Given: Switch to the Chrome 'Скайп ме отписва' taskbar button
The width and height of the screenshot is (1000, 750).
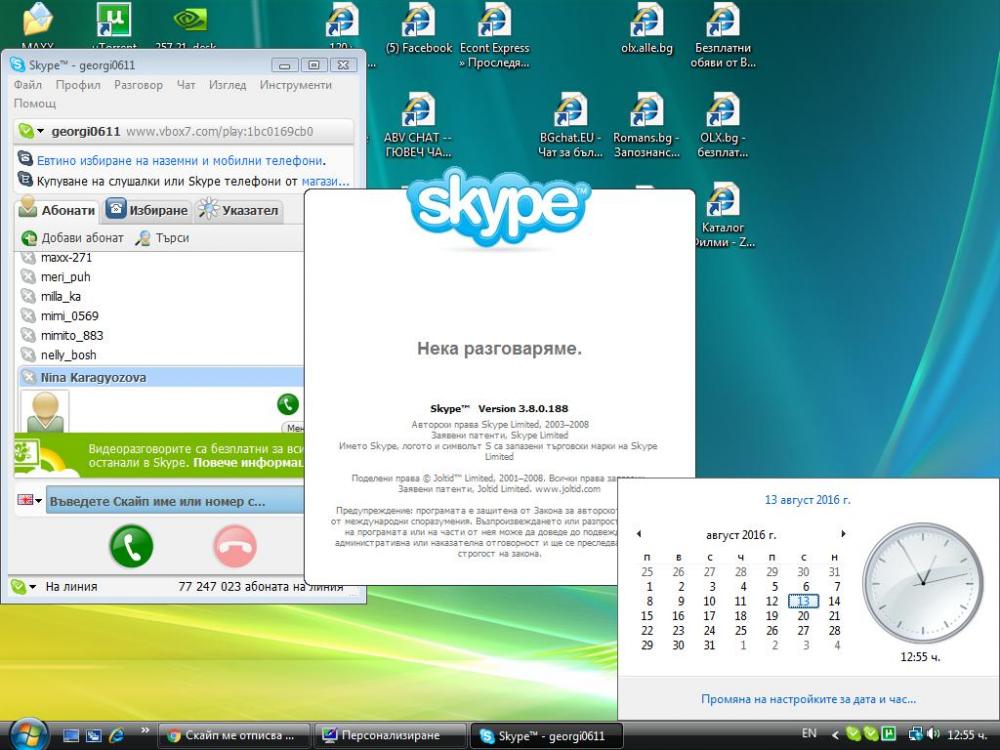Looking at the screenshot, I should [233, 735].
